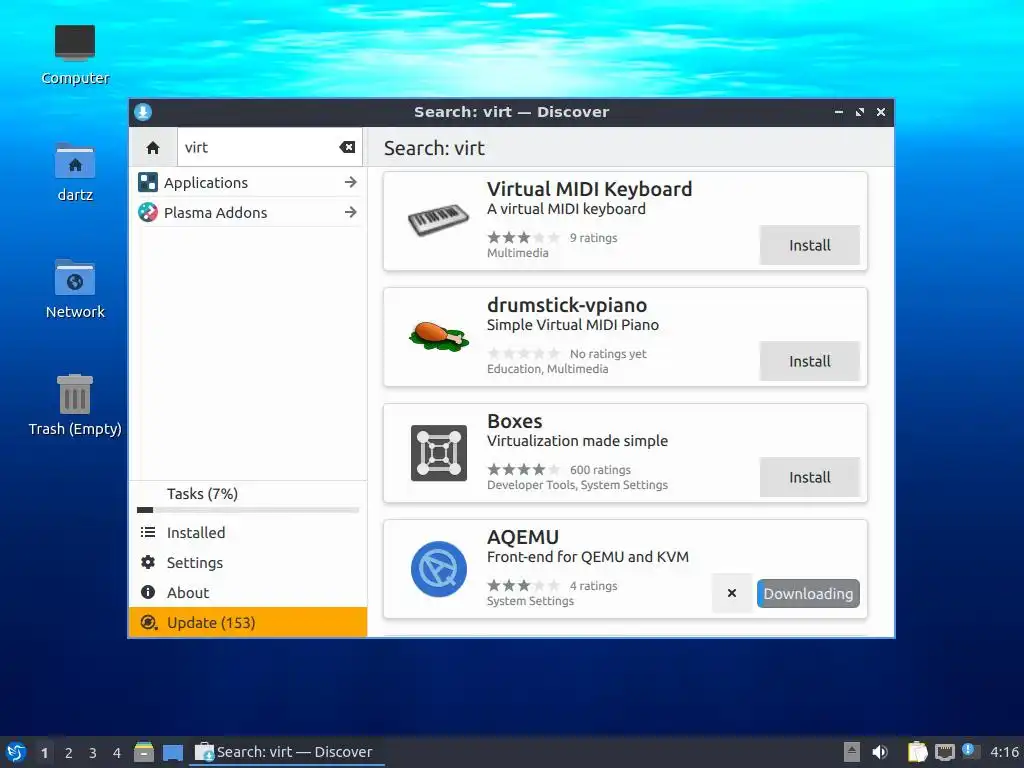This screenshot has width=1024, height=768.
Task: Clear the virt search text
Action: [347, 148]
